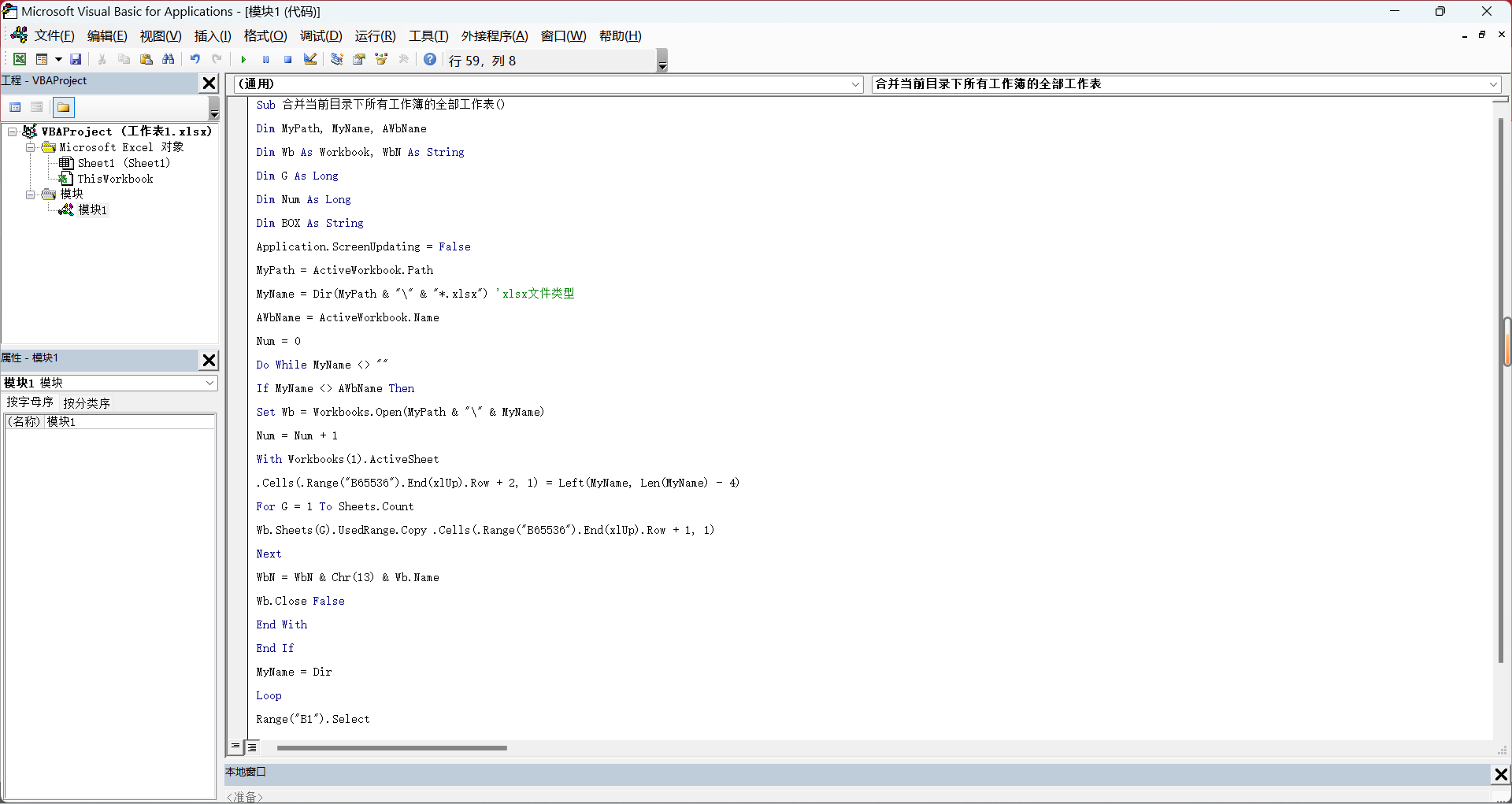Click the Reset stop icon
The image size is (1512, 804).
tap(287, 60)
